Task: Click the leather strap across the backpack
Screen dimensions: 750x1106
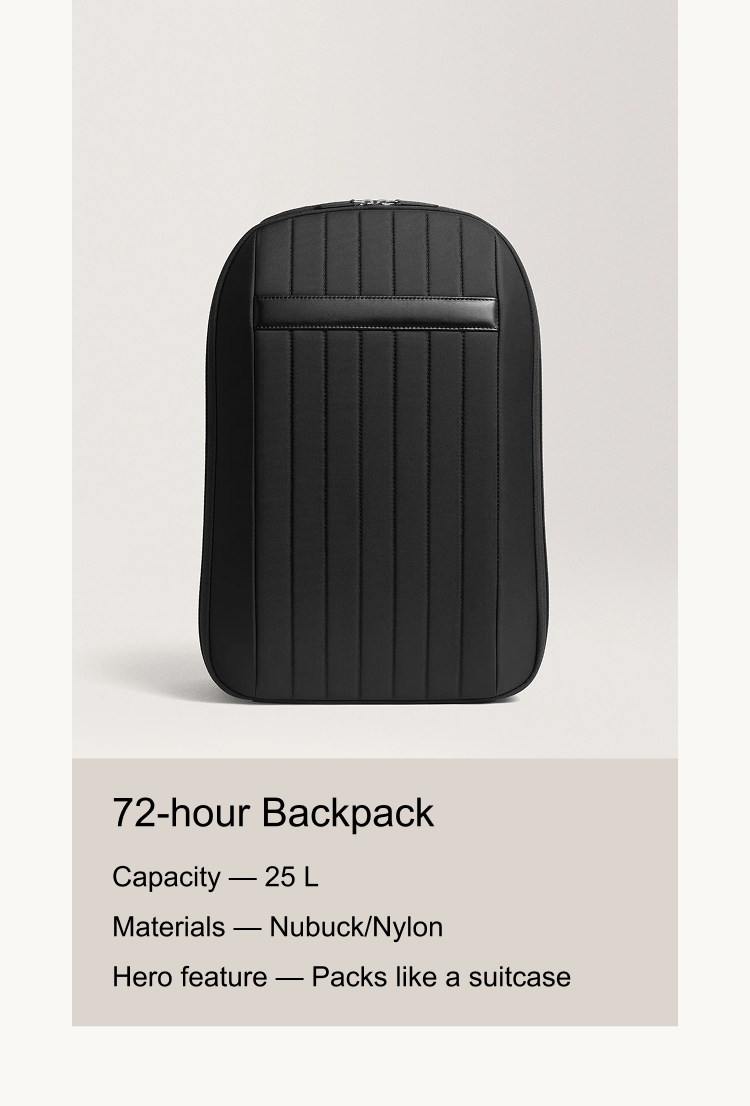Action: pyautogui.click(x=376, y=312)
